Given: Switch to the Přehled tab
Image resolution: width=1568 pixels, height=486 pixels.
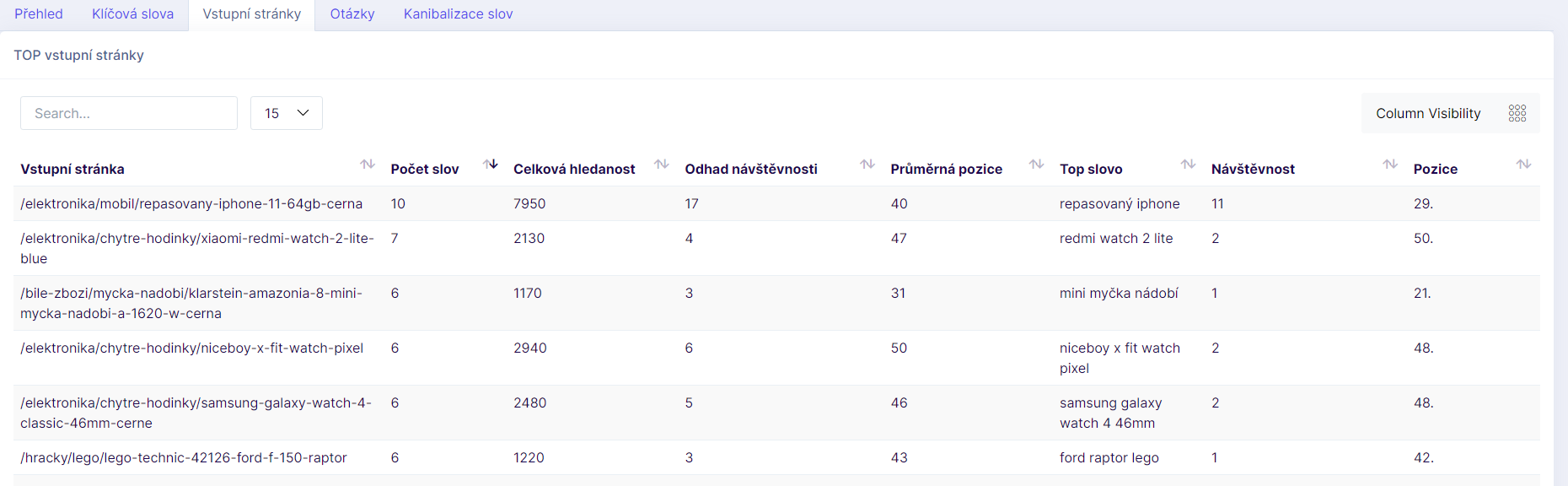Looking at the screenshot, I should pyautogui.click(x=39, y=13).
